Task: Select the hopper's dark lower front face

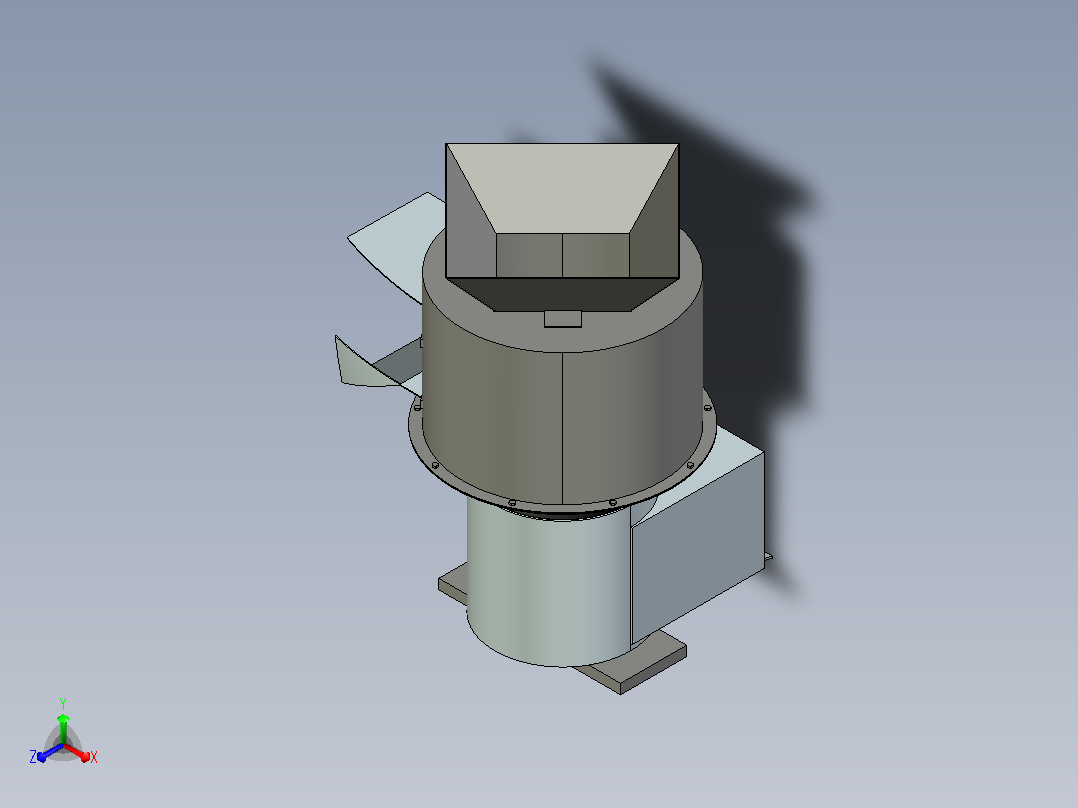Action: point(562,294)
